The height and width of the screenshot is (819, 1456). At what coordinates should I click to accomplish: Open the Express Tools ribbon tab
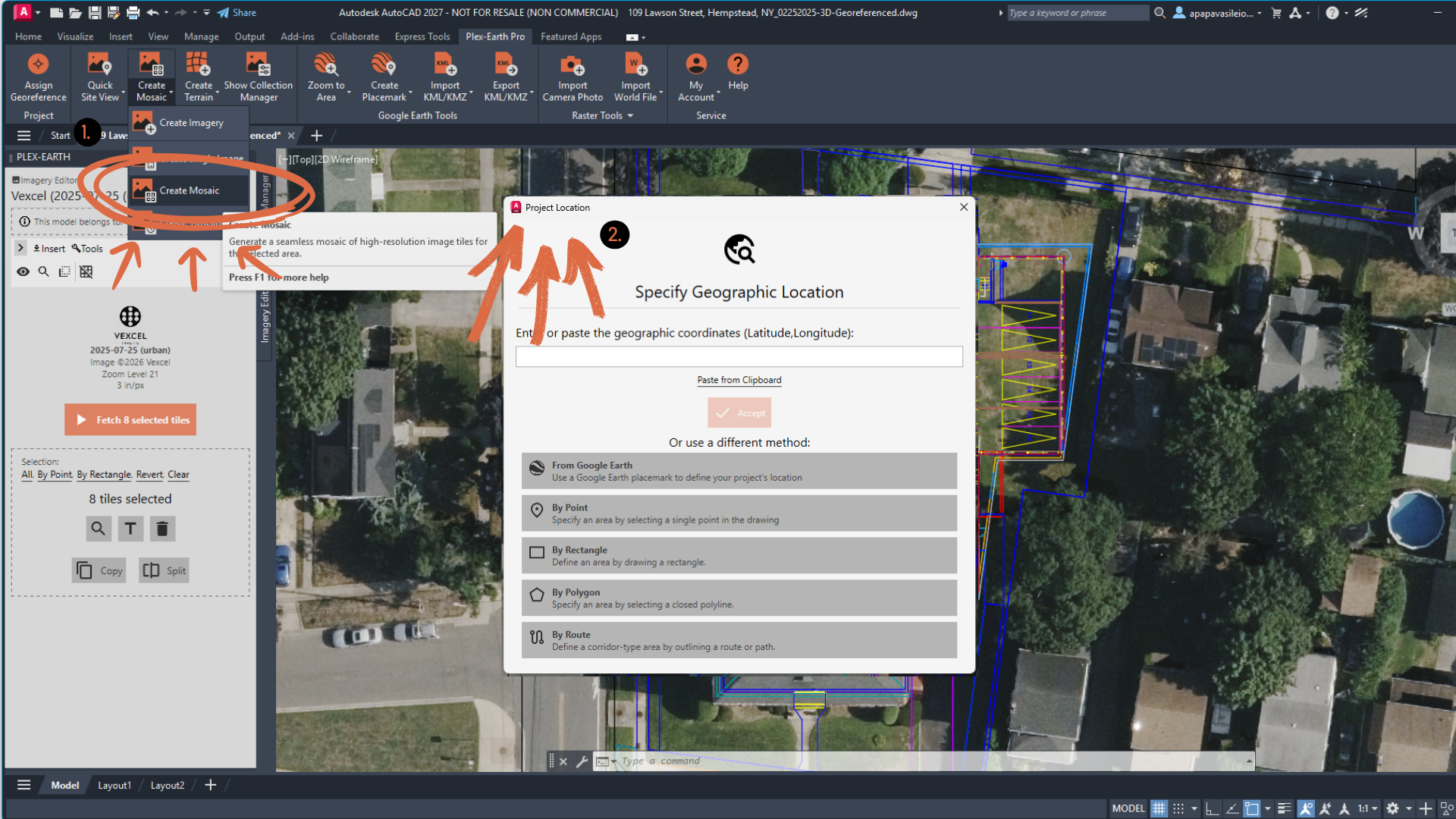[x=422, y=36]
